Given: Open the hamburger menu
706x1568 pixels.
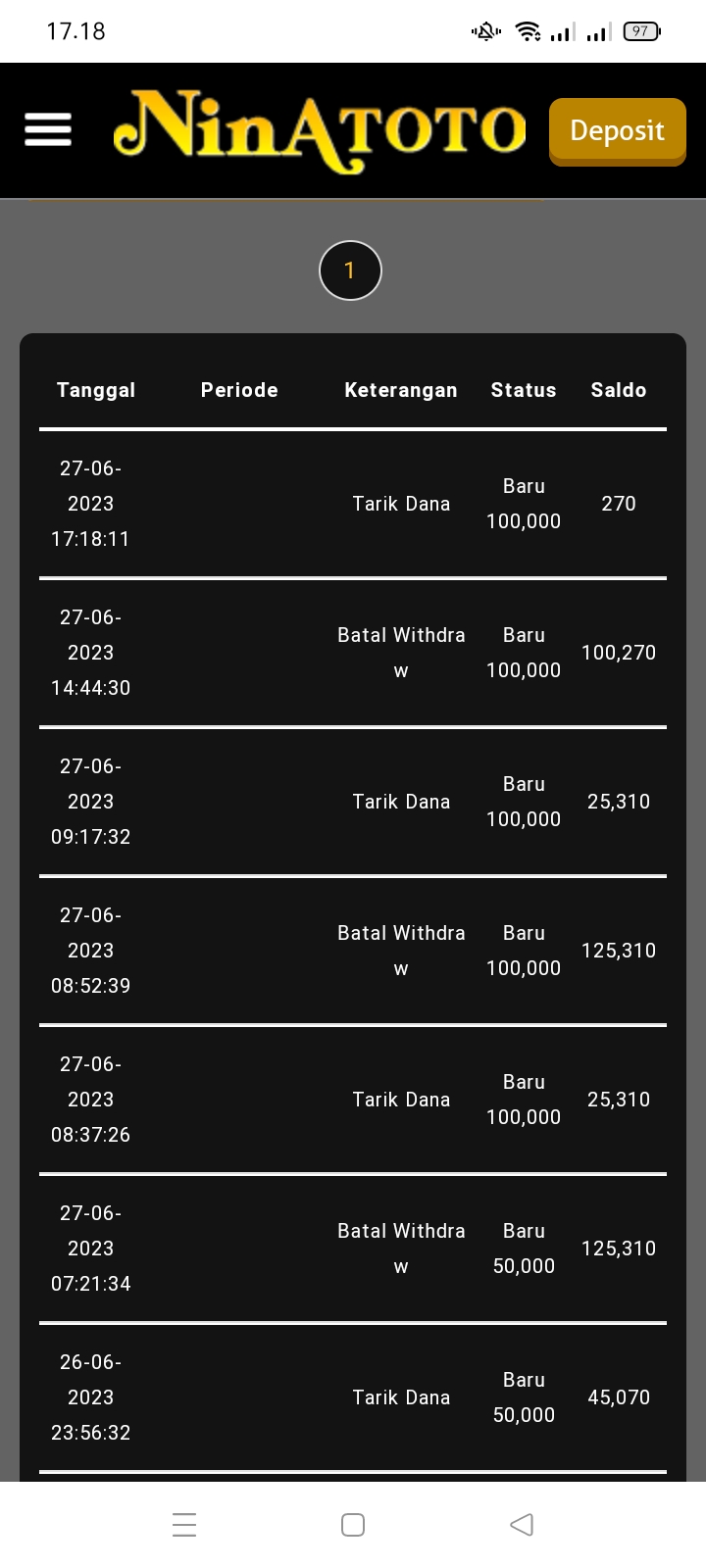Looking at the screenshot, I should (x=47, y=129).
